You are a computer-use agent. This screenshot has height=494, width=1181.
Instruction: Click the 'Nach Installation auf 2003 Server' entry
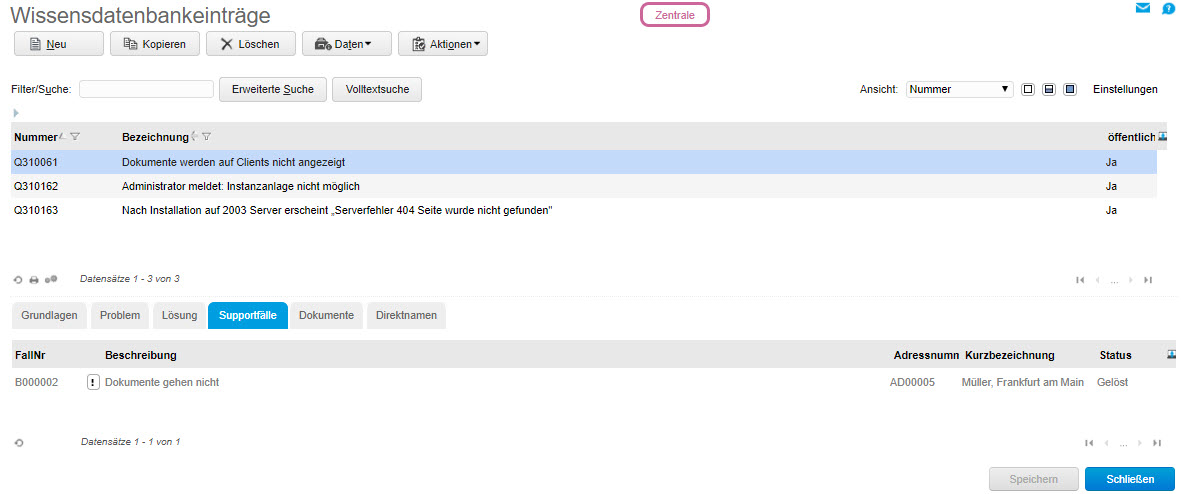click(337, 210)
